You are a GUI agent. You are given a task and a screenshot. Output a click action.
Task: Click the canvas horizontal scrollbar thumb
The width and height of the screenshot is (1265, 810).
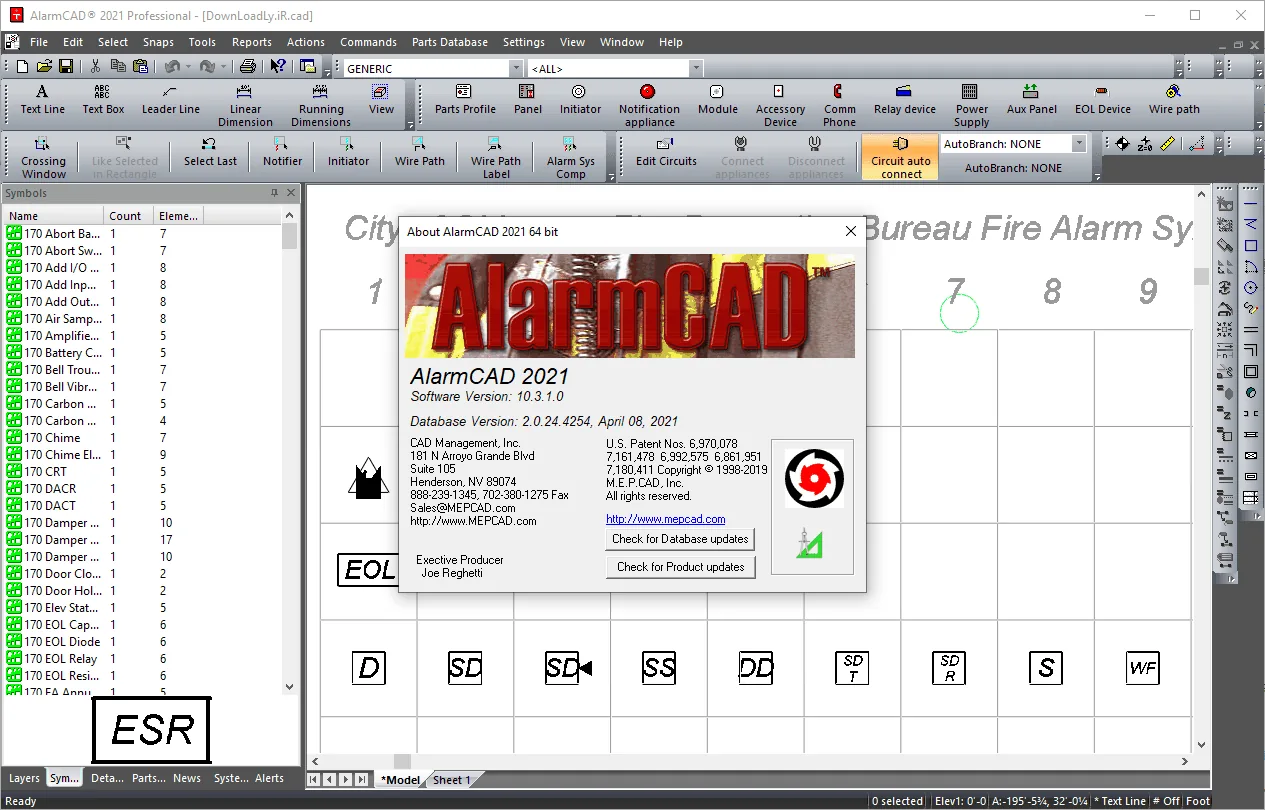coord(402,762)
